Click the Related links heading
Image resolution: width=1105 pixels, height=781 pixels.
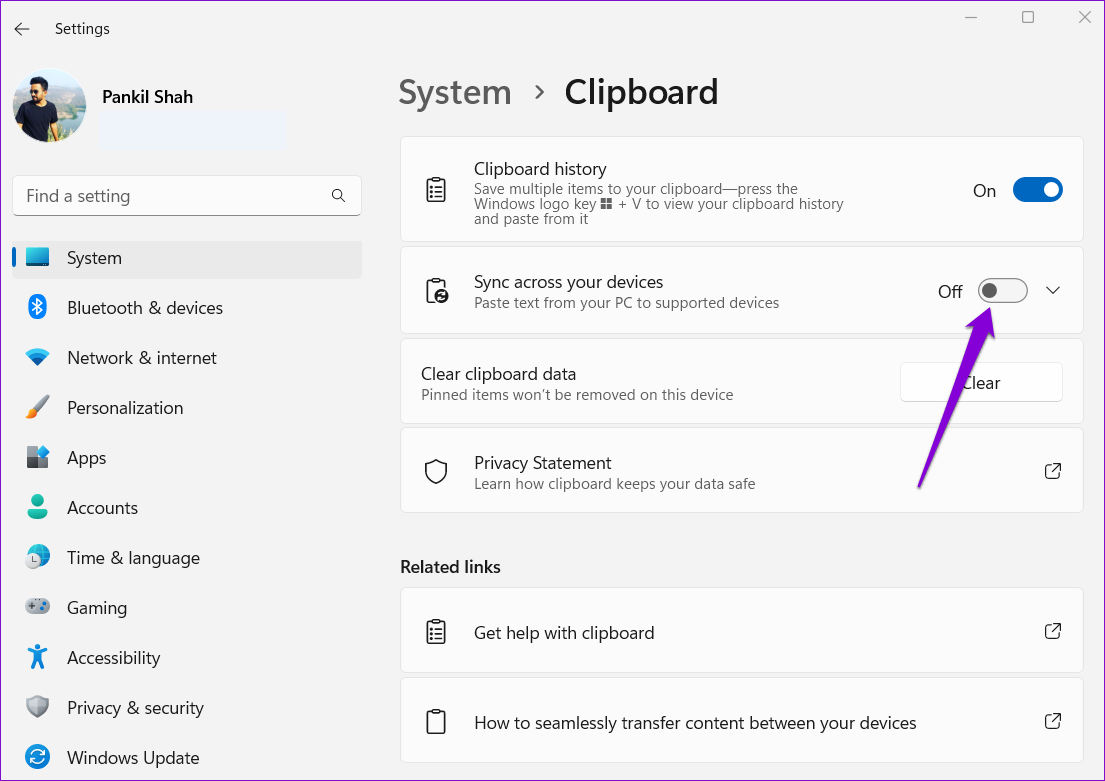[x=450, y=567]
